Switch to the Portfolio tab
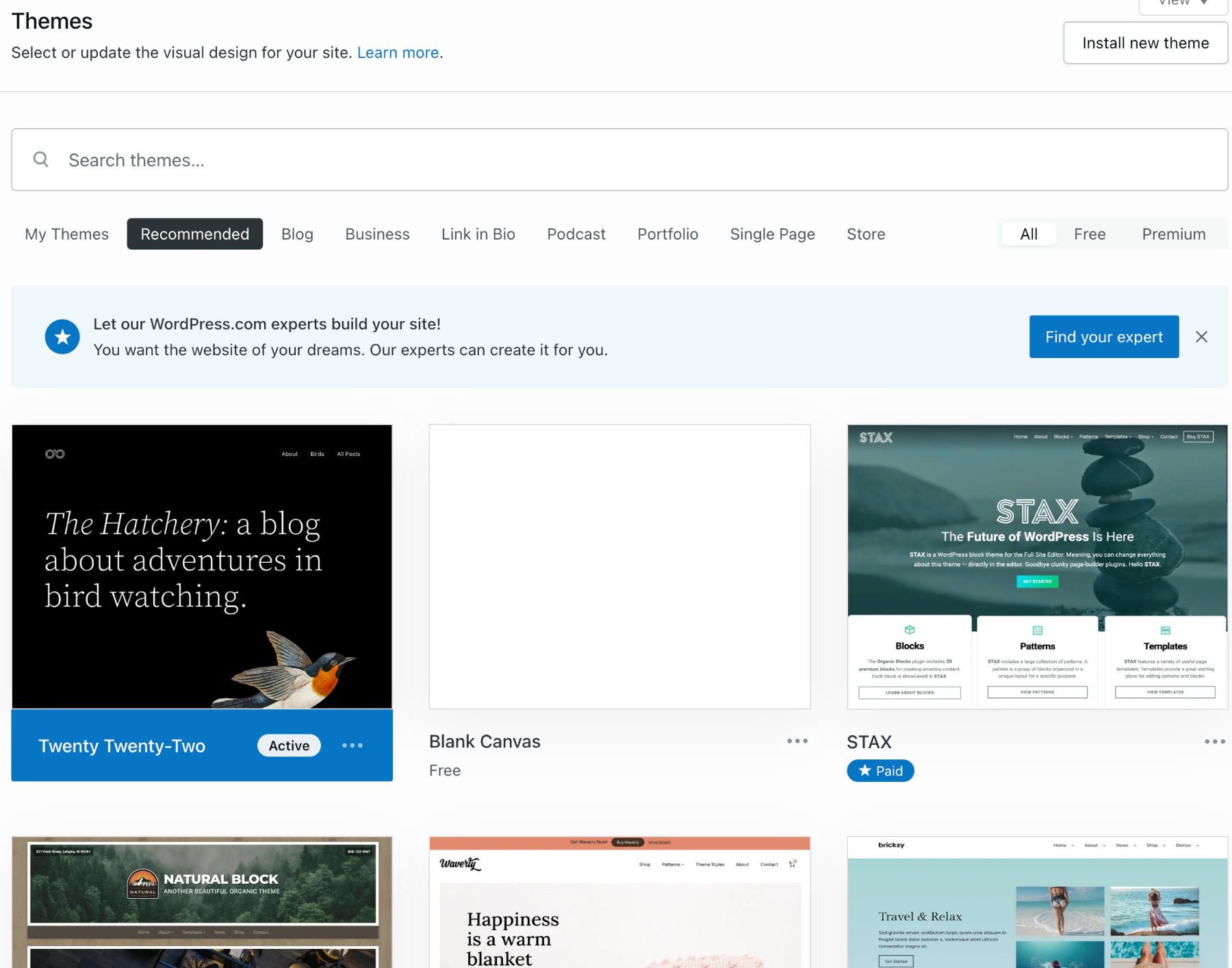 click(667, 233)
